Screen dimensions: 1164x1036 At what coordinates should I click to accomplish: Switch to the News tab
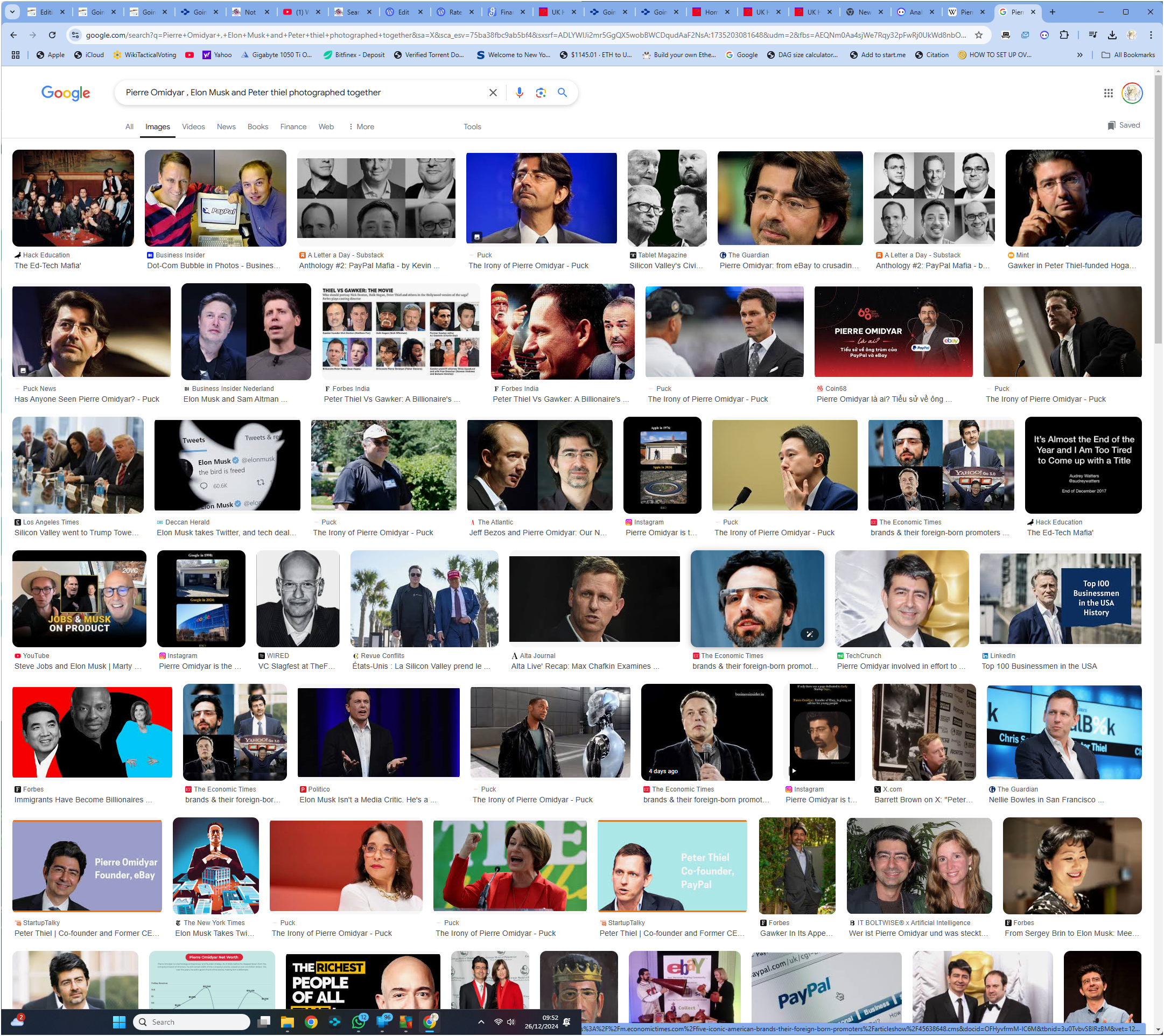[226, 127]
